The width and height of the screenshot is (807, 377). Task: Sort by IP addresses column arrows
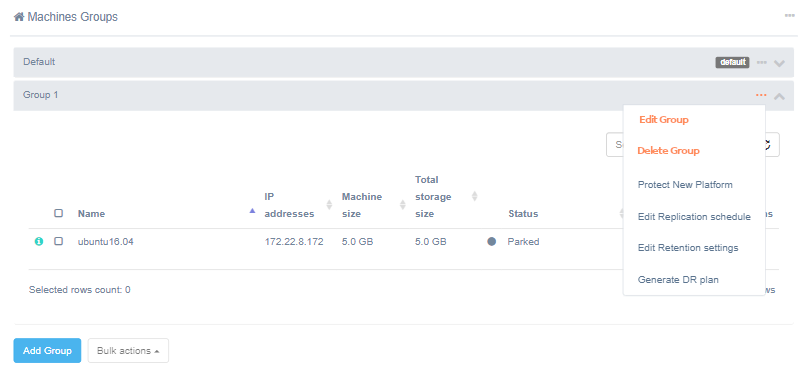[x=329, y=205]
